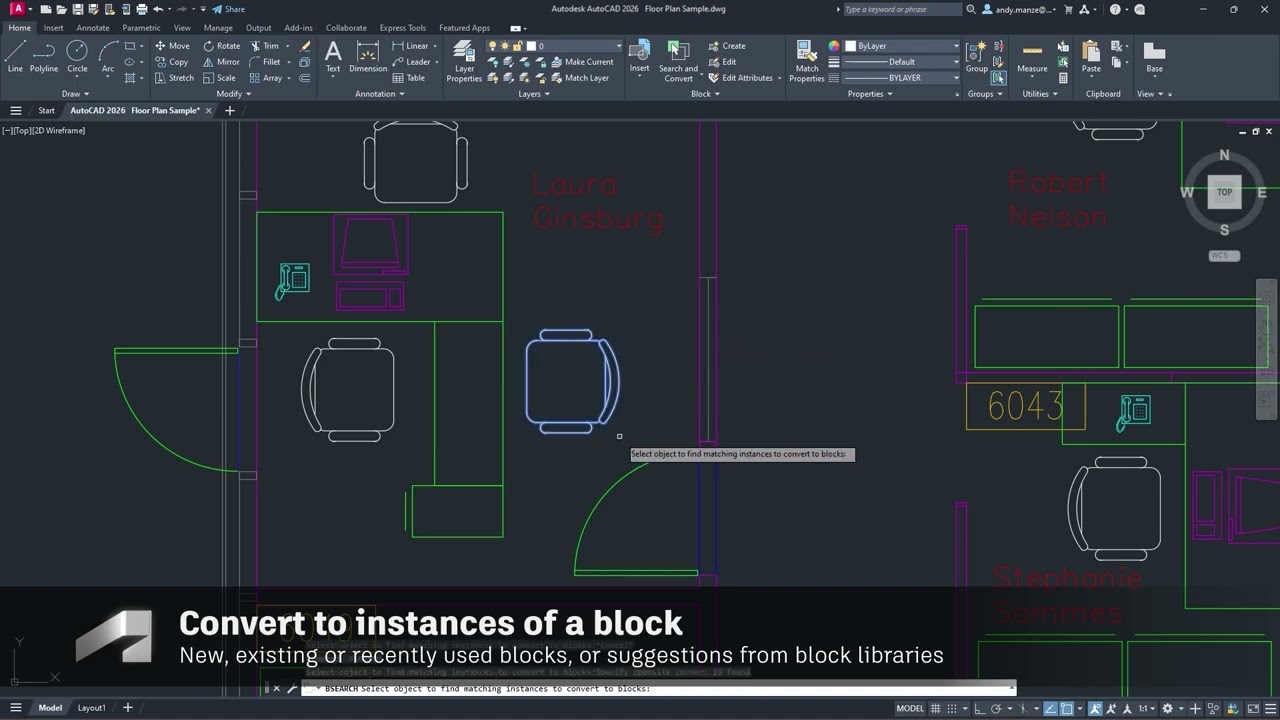The height and width of the screenshot is (720, 1280).
Task: Select the Line drawing tool
Action: (x=15, y=56)
